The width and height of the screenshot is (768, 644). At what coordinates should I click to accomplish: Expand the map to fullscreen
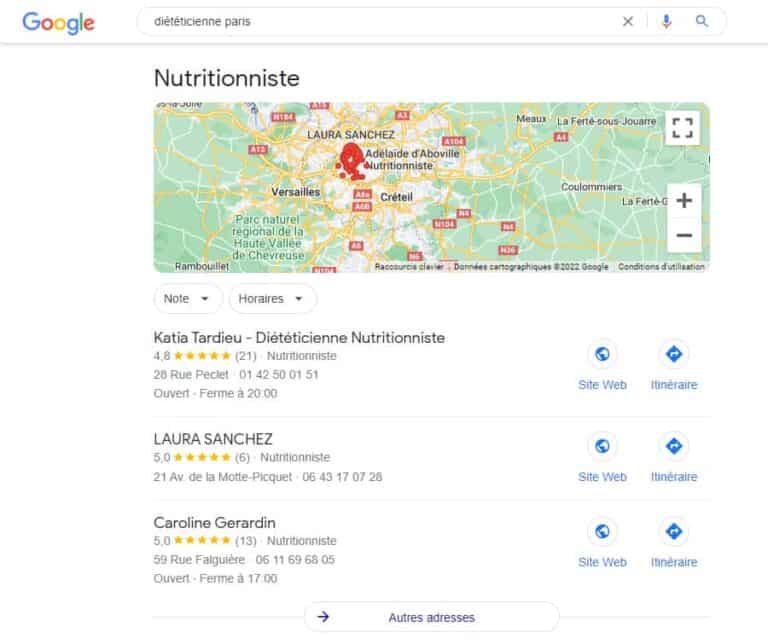(682, 128)
